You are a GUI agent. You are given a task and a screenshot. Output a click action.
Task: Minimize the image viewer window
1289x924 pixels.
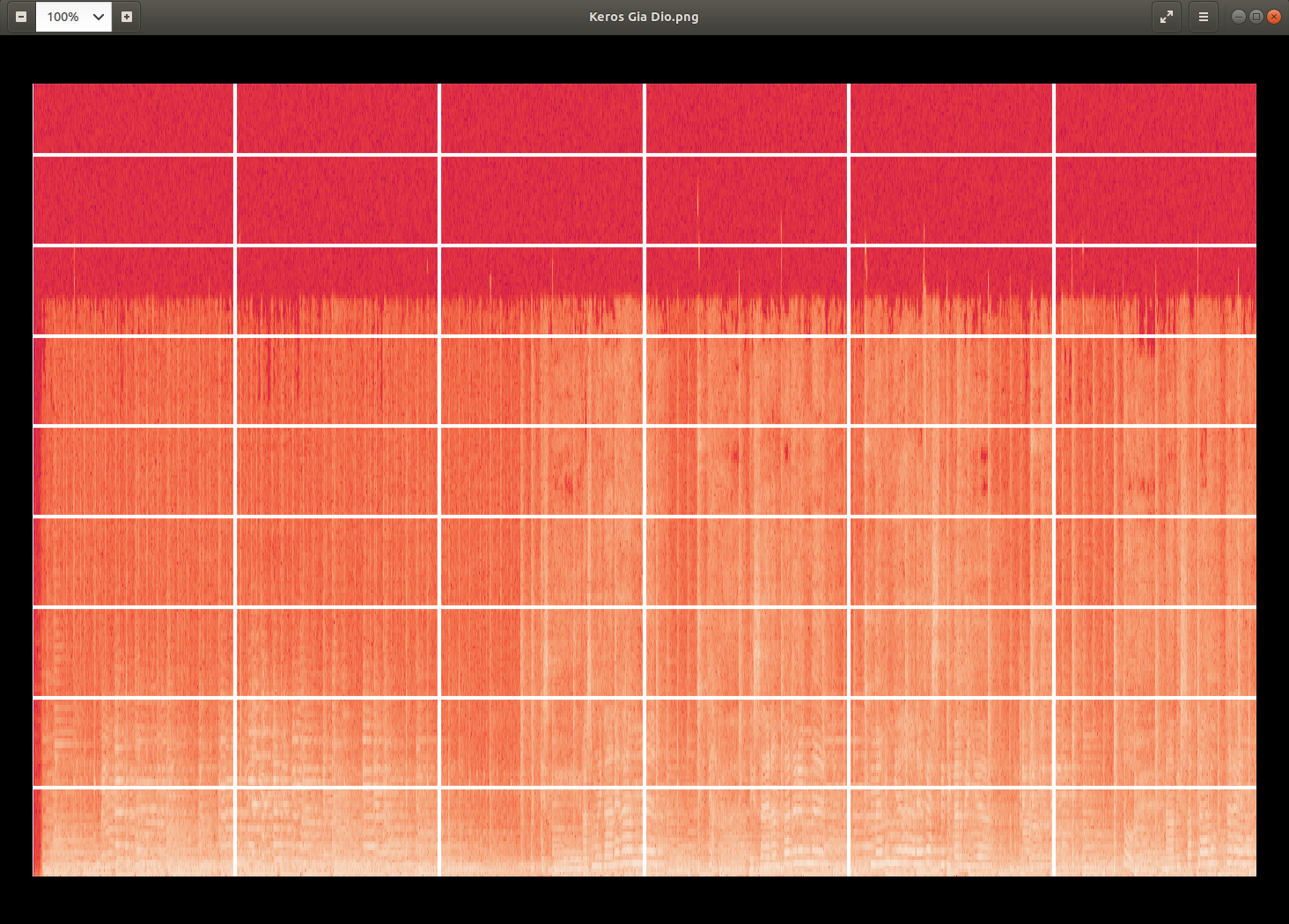pyautogui.click(x=1239, y=17)
